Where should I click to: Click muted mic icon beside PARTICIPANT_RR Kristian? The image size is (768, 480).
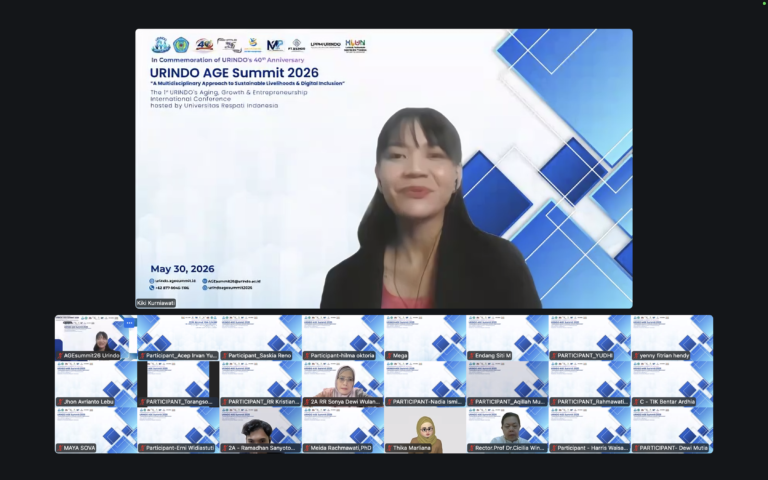225,402
